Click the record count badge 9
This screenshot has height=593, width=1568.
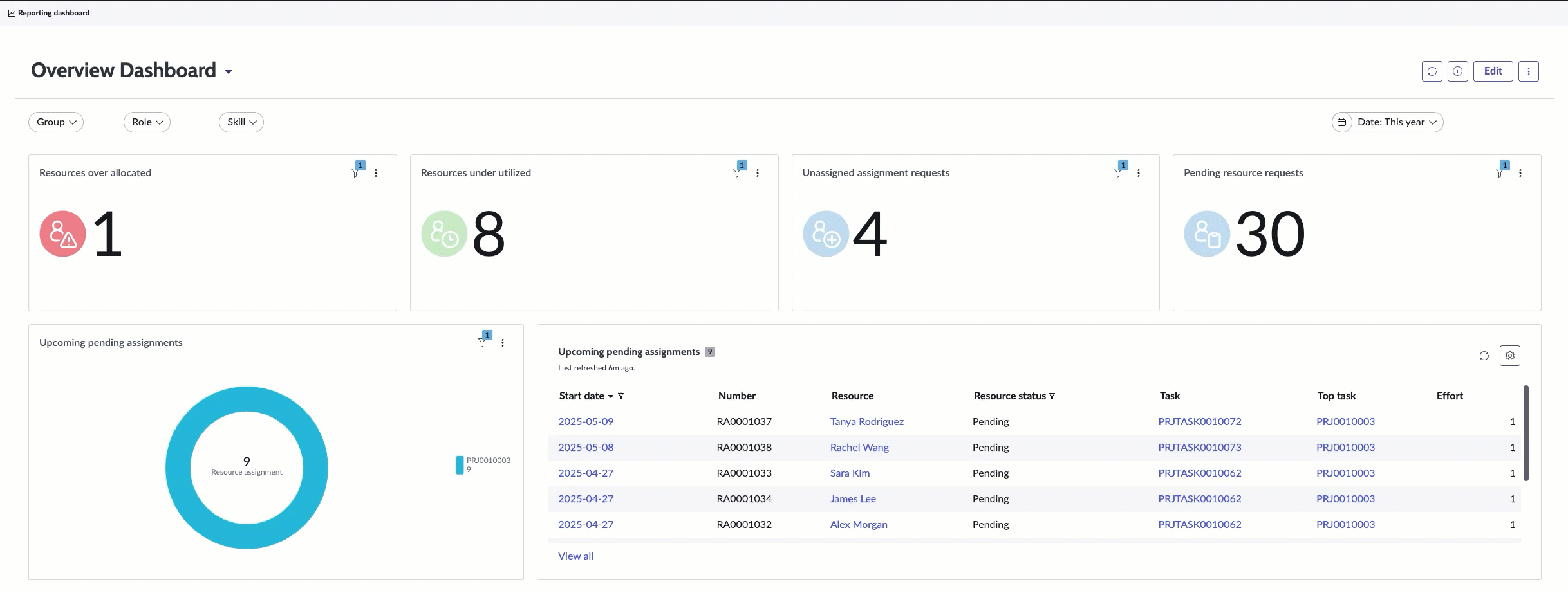(x=710, y=352)
